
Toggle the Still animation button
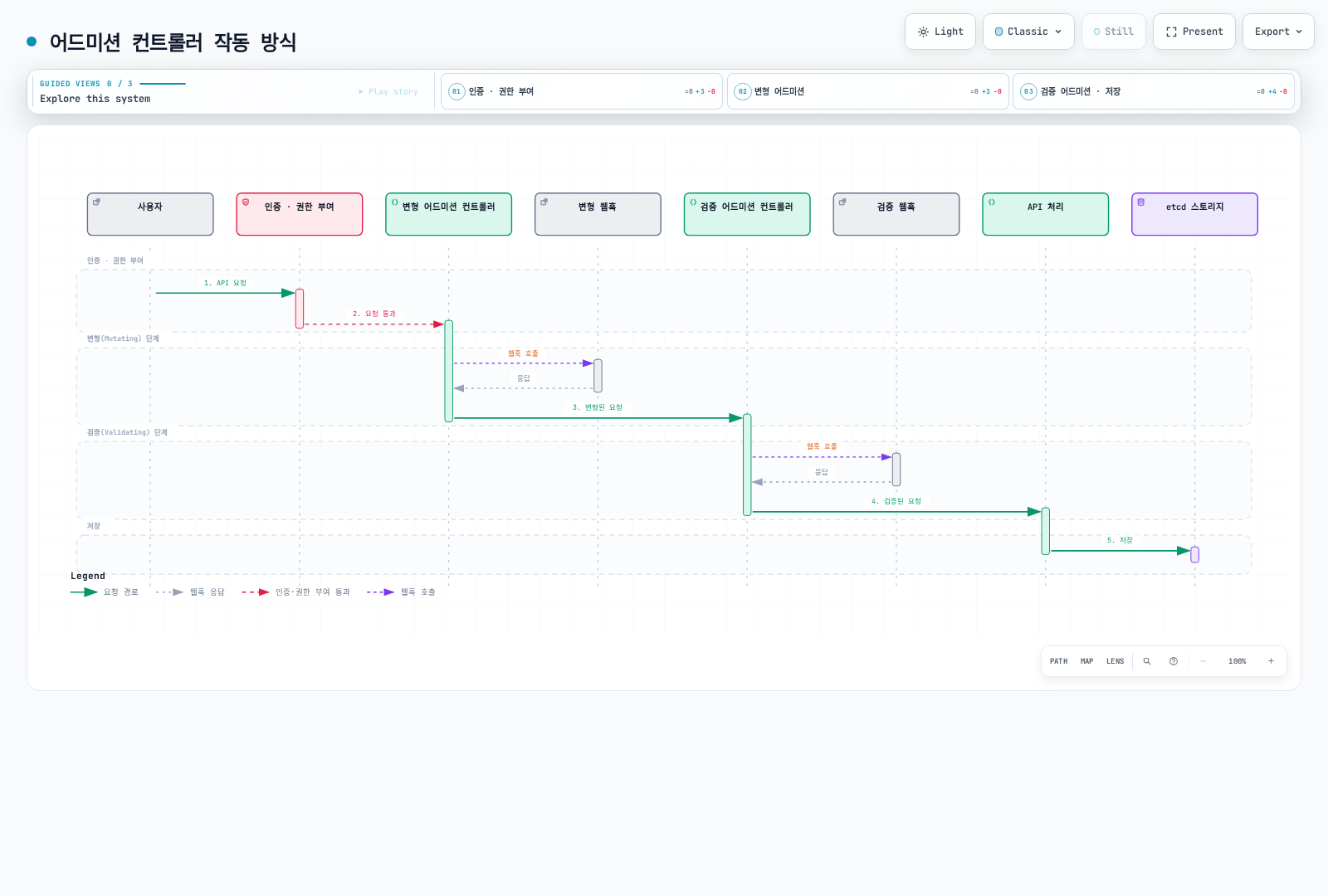[x=1114, y=32]
